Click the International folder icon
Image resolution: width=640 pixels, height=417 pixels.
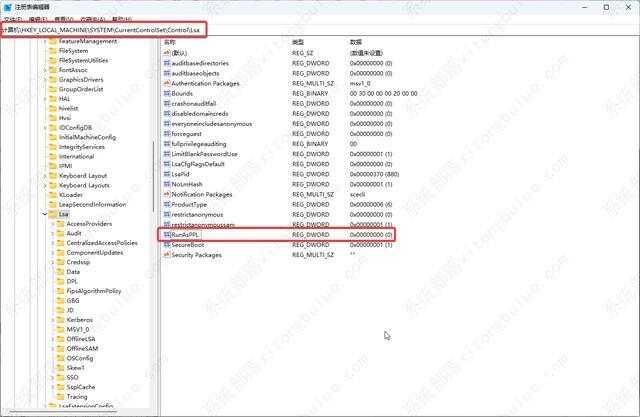pyautogui.click(x=53, y=156)
